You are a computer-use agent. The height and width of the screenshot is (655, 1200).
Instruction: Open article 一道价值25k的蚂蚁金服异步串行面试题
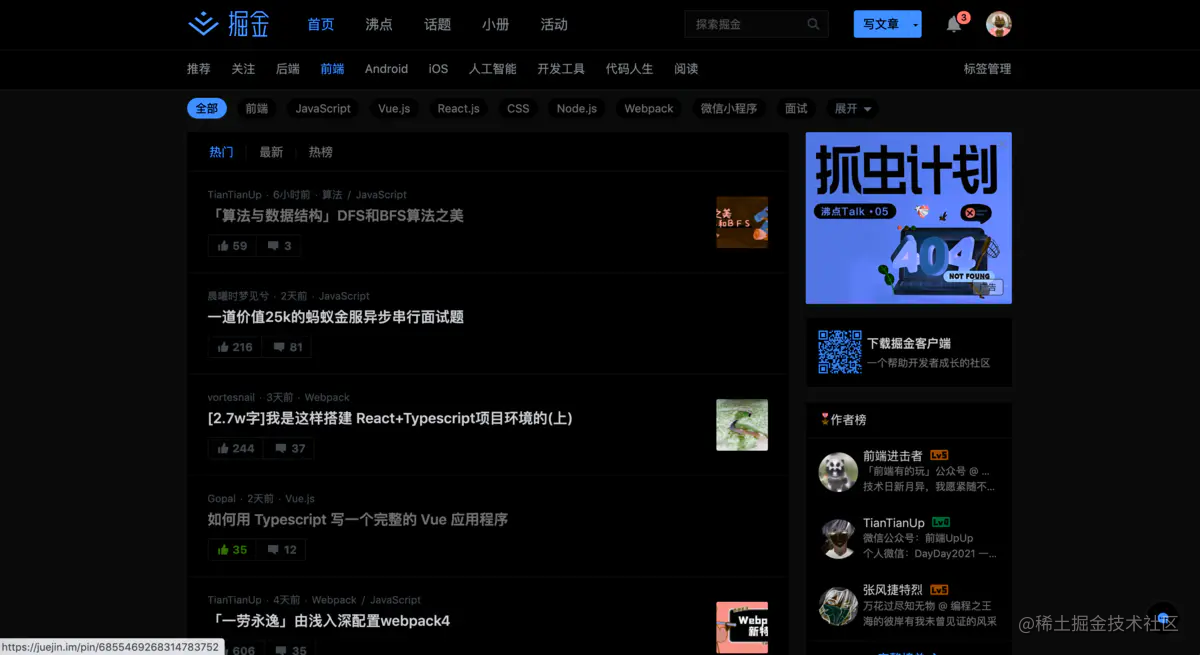[x=336, y=317]
